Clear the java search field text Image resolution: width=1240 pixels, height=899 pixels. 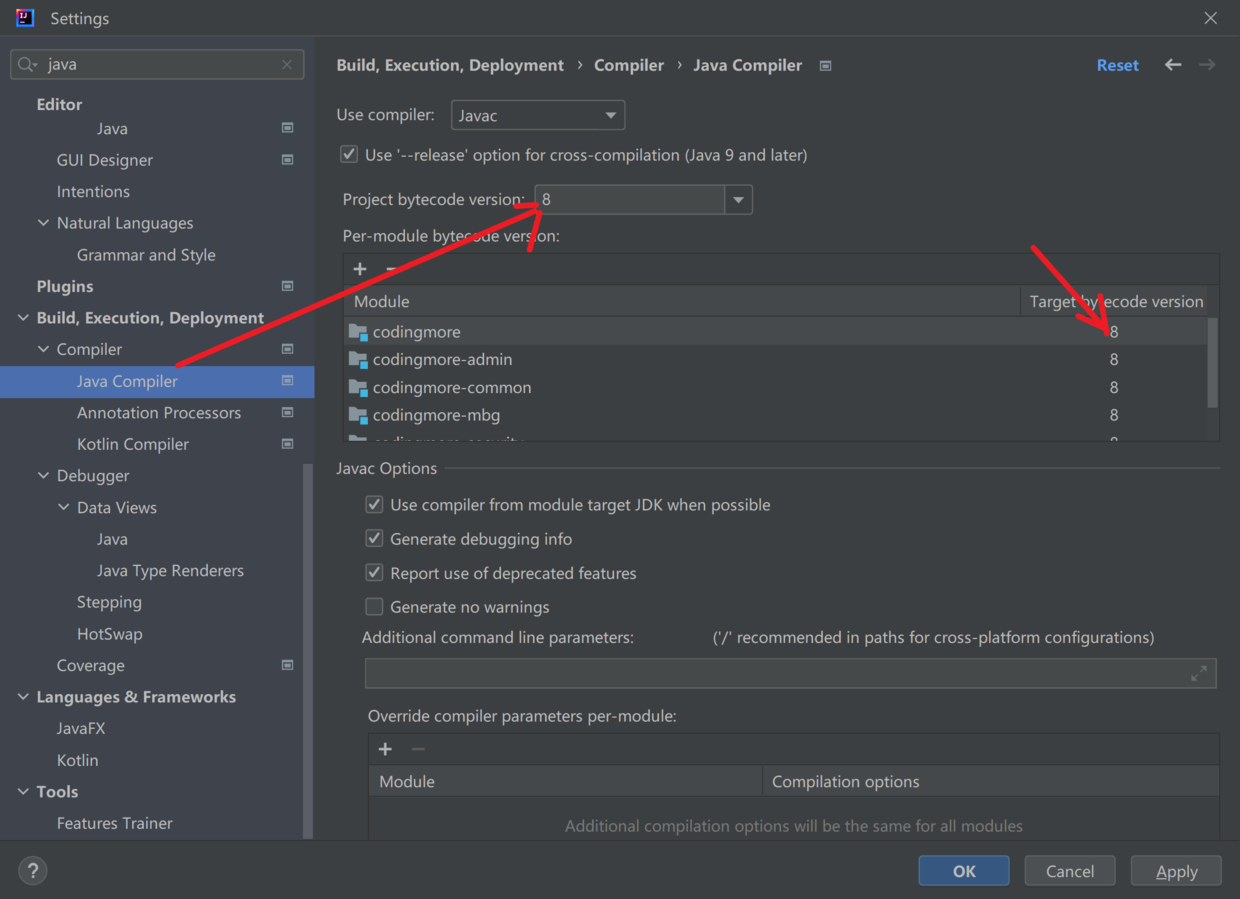287,65
